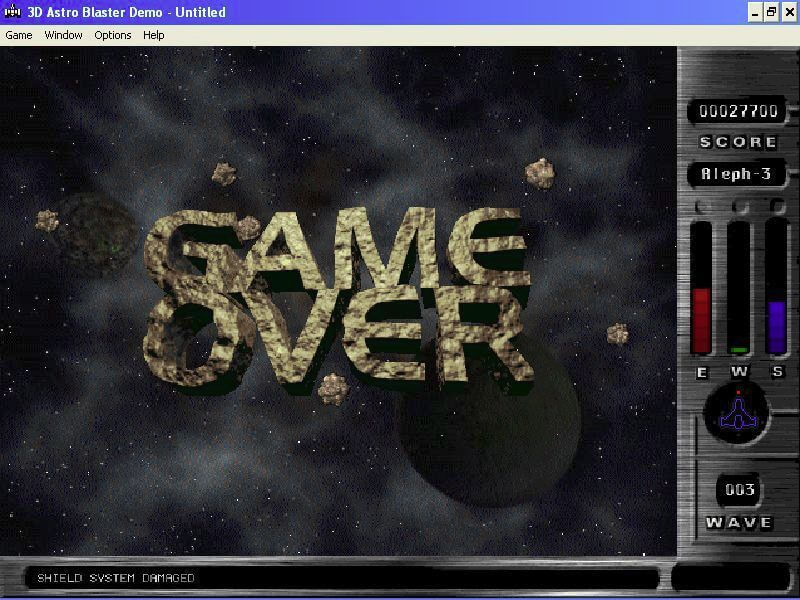800x600 pixels.
Task: Click the wave counter 003
Action: [739, 490]
